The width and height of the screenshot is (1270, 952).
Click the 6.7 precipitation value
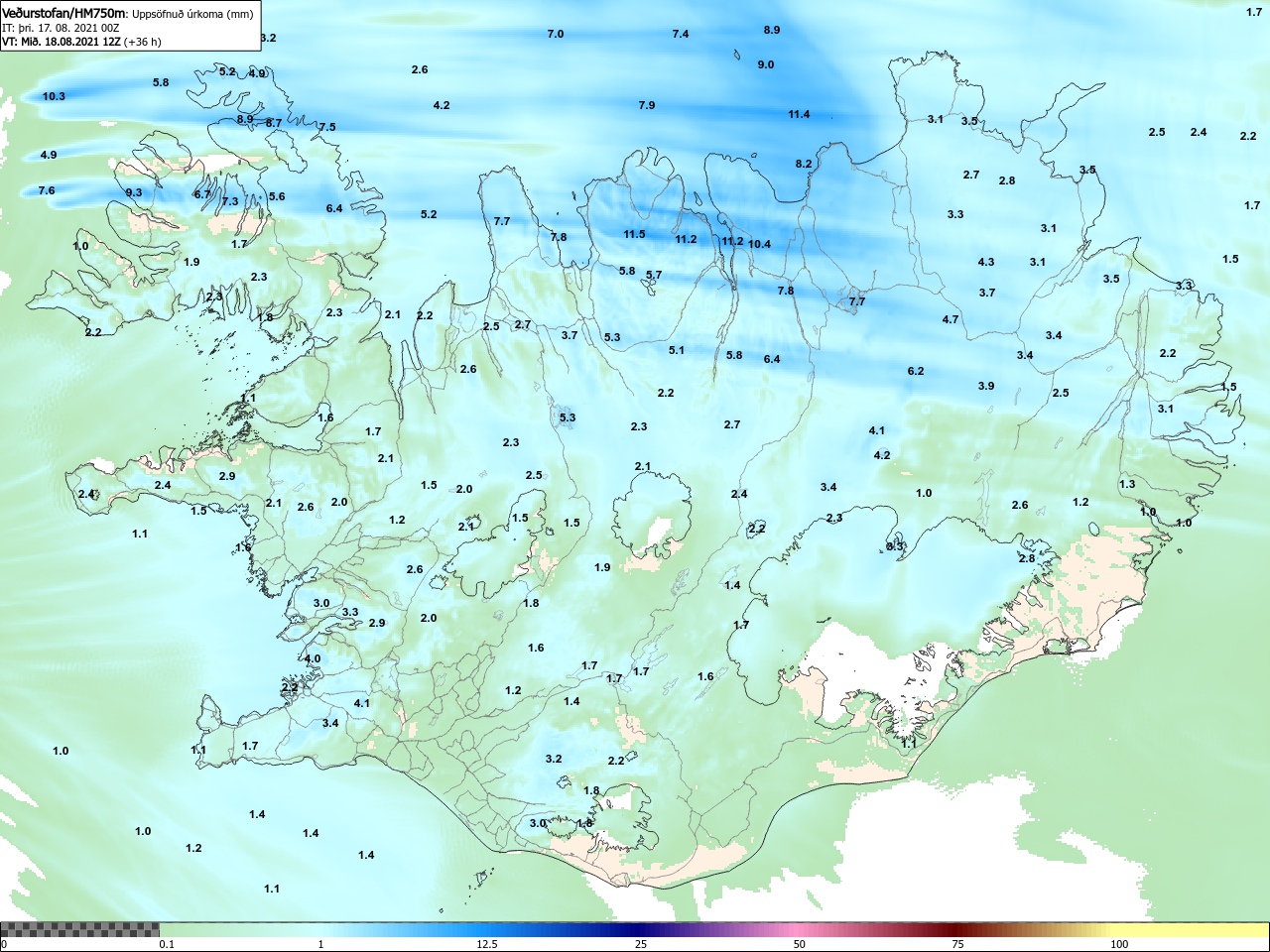(202, 194)
